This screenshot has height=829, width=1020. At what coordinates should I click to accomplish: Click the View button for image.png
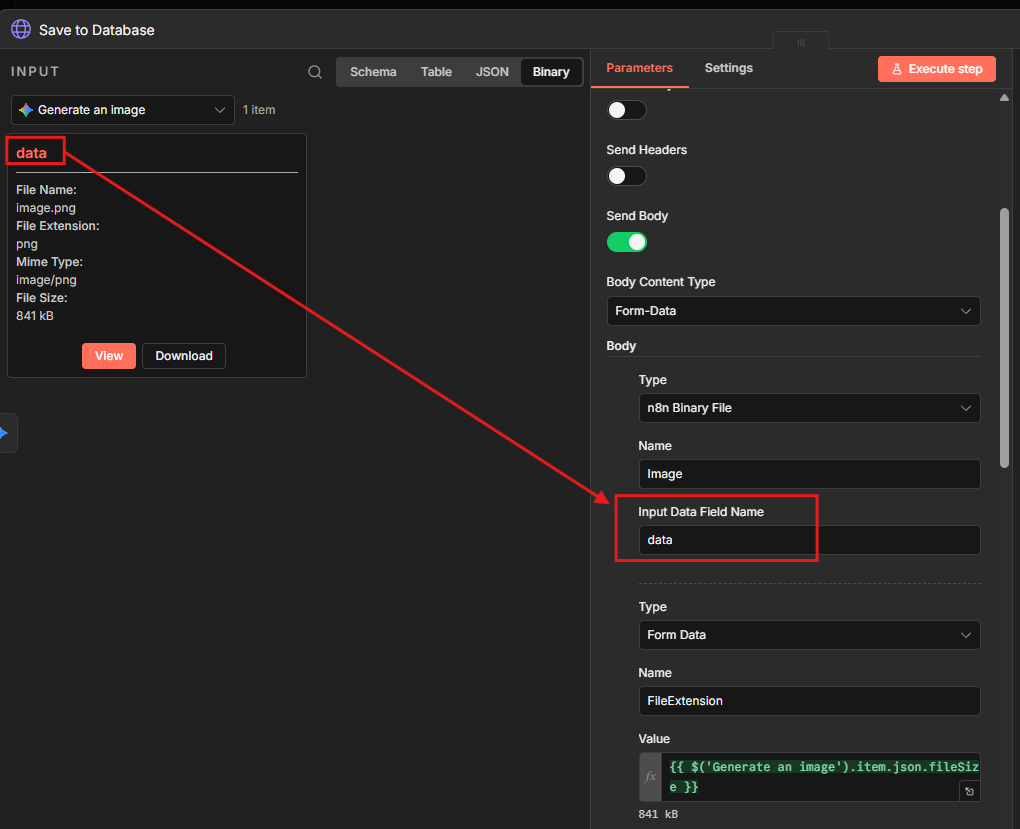click(109, 356)
